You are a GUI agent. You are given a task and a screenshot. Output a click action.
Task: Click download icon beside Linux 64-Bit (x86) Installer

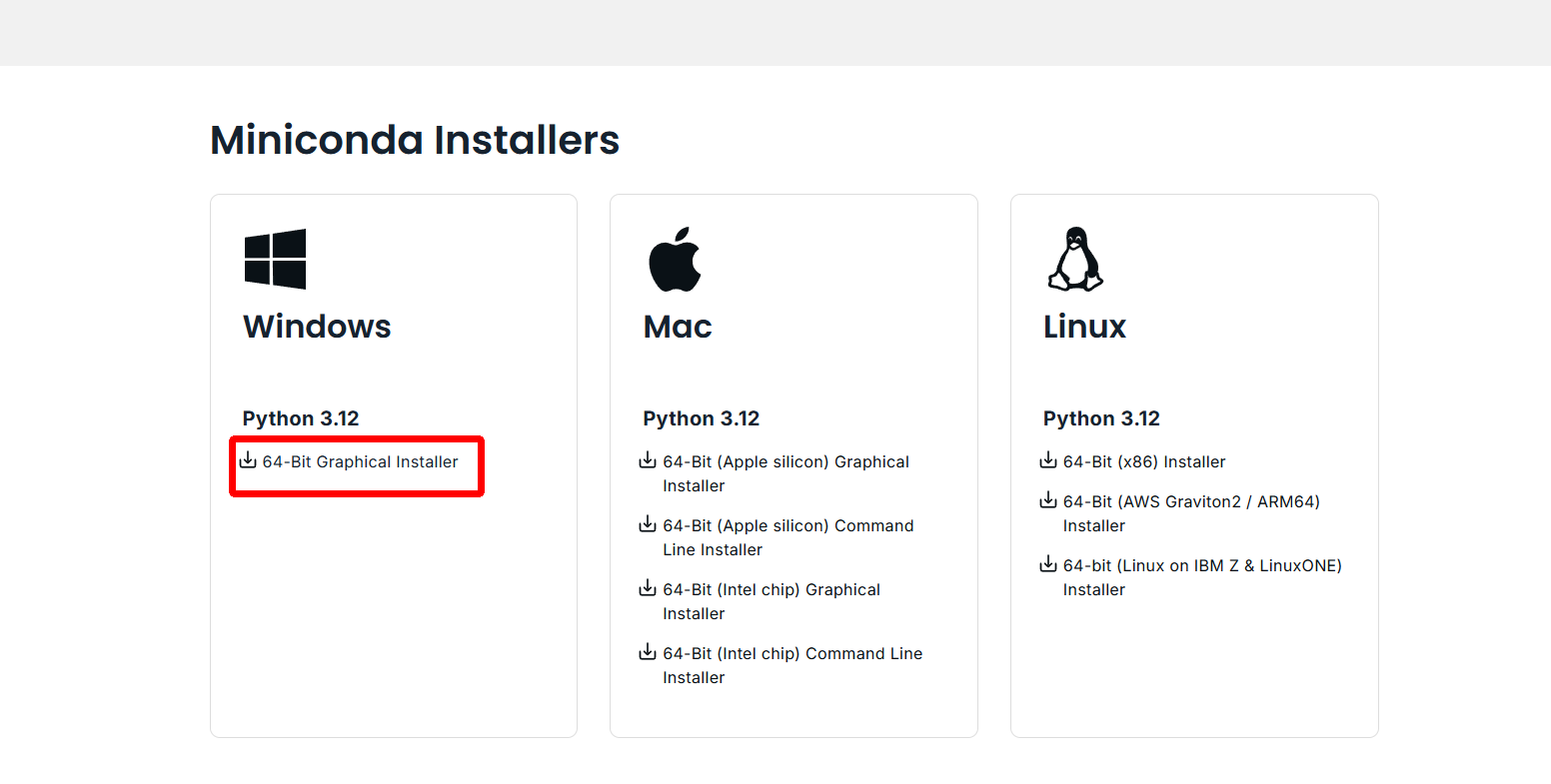(x=1048, y=460)
